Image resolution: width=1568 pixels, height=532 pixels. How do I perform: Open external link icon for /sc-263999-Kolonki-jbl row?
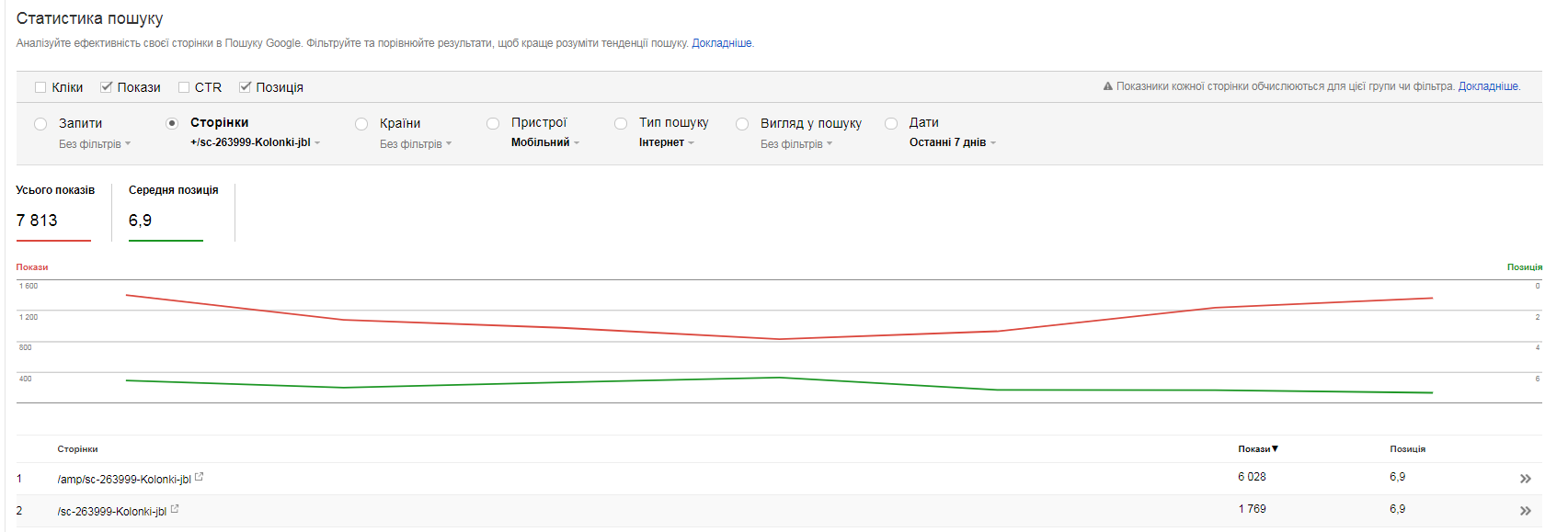pos(175,509)
